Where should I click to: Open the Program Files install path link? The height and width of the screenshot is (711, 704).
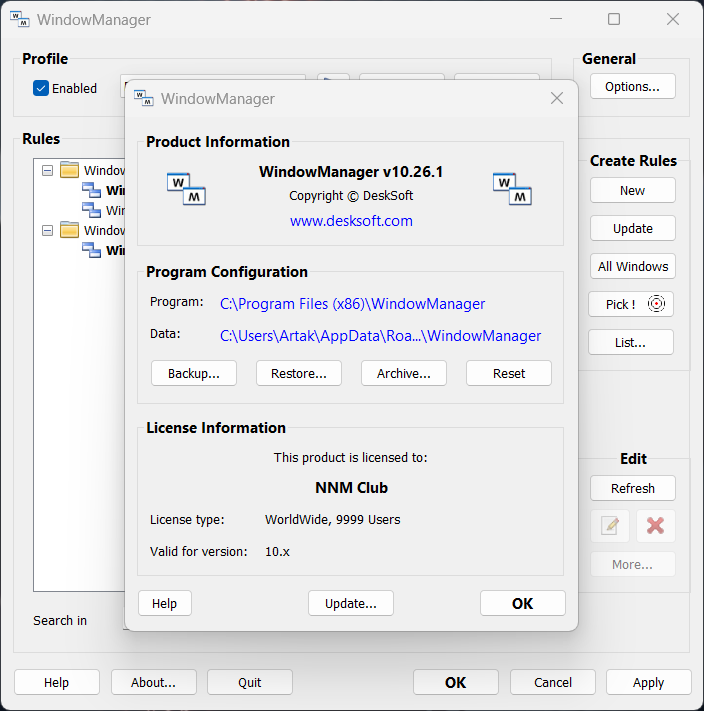click(352, 304)
